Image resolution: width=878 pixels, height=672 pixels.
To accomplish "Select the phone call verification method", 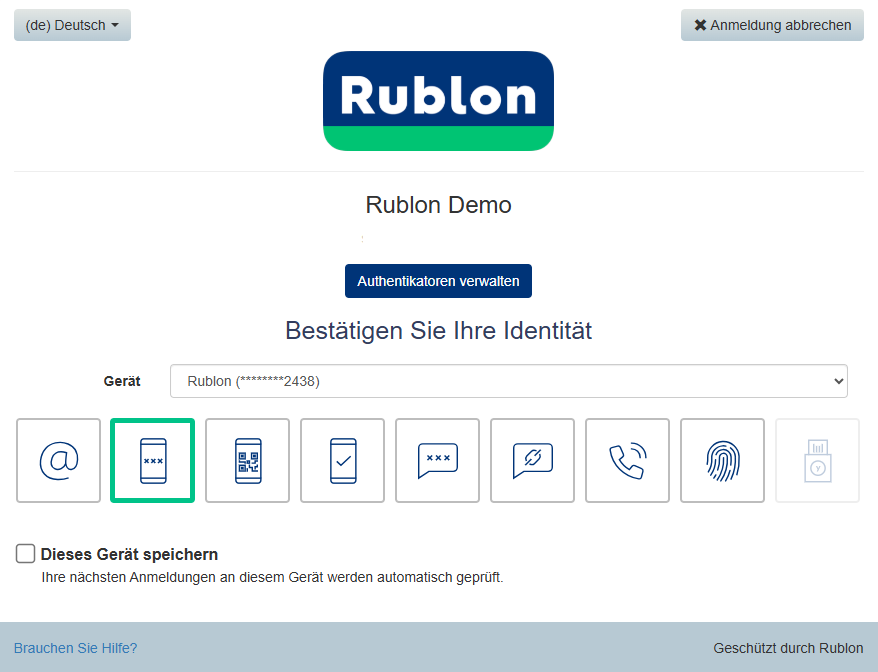I will [x=628, y=460].
